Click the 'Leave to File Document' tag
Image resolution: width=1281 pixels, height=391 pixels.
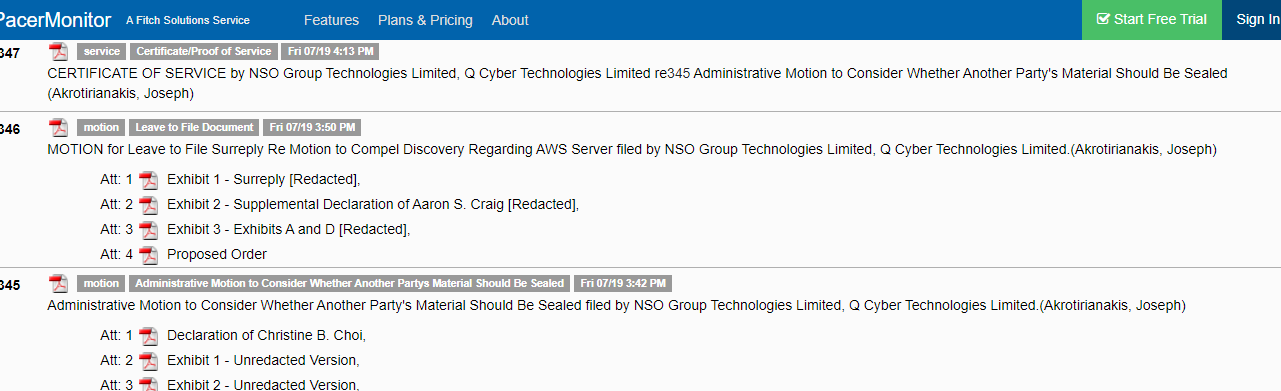click(x=194, y=127)
